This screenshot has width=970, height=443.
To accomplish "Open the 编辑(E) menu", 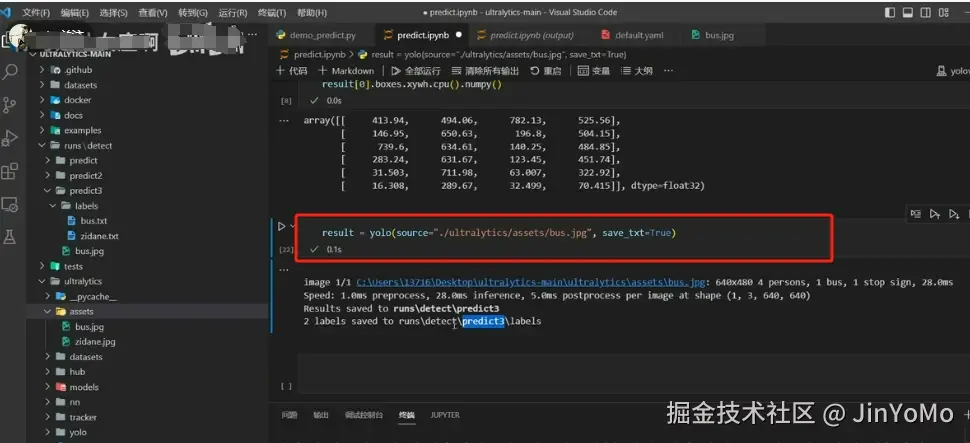I will (x=75, y=12).
